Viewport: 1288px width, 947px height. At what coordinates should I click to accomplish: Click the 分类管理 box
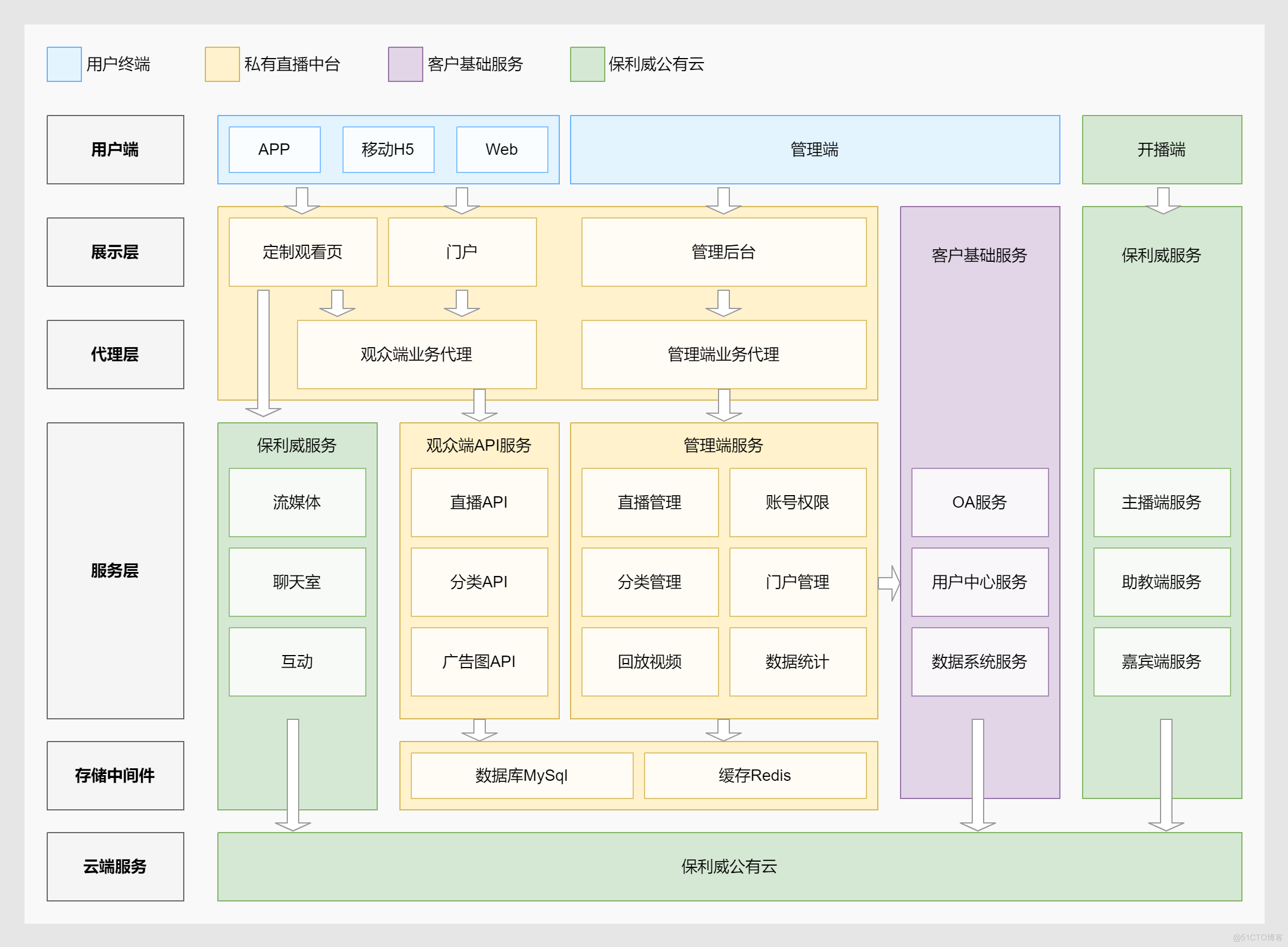pyautogui.click(x=650, y=582)
